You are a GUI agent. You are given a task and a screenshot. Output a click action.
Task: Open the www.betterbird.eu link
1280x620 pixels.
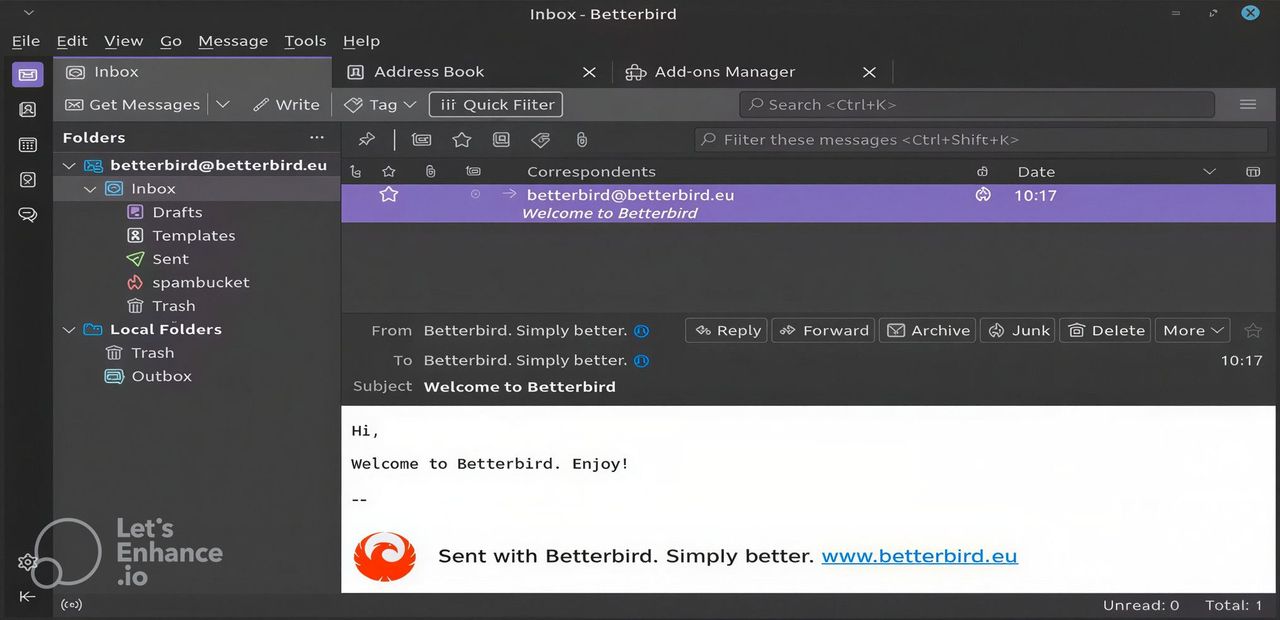[919, 556]
